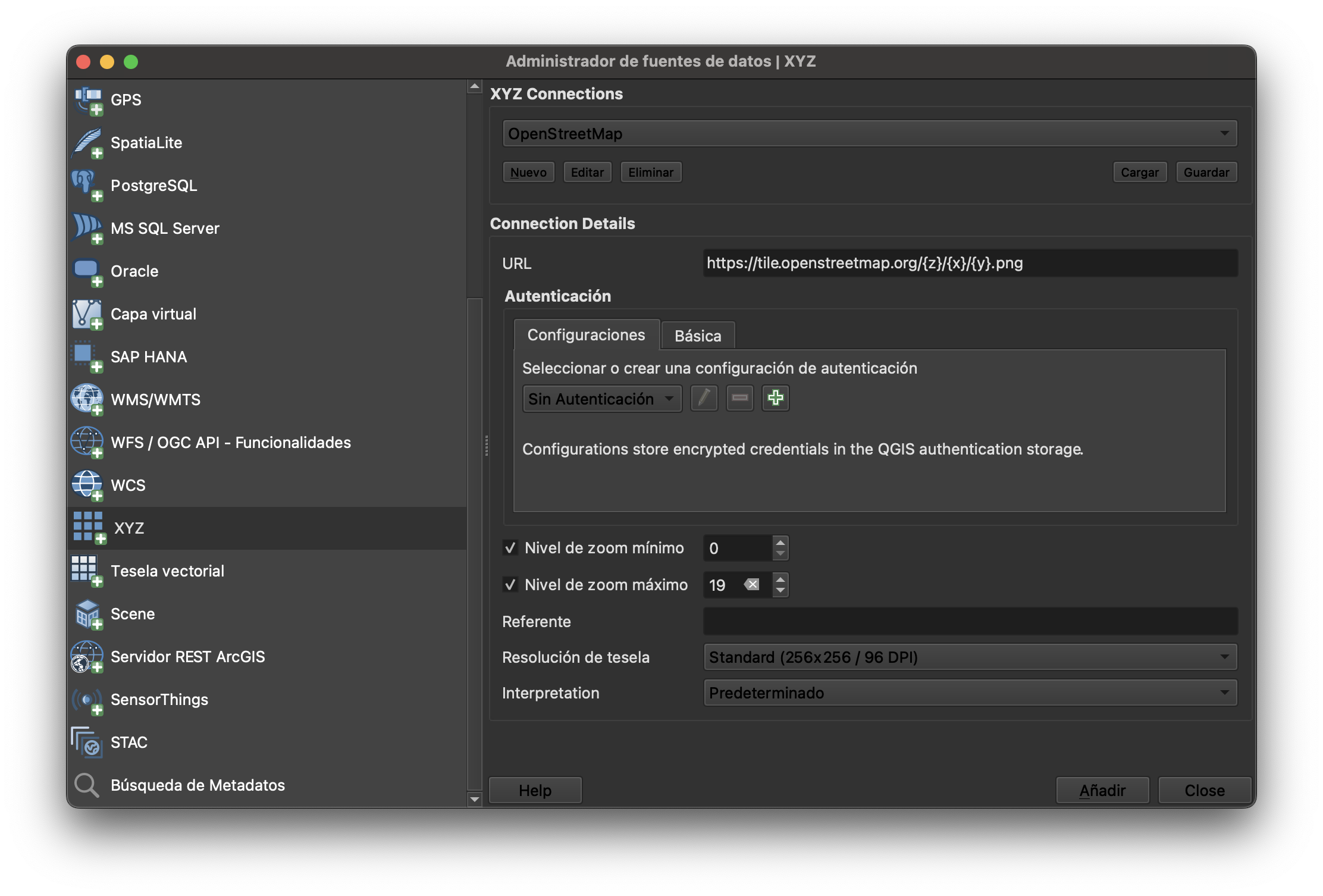Open the SpatiaLite feather icon
1323x896 pixels.
tap(88, 143)
